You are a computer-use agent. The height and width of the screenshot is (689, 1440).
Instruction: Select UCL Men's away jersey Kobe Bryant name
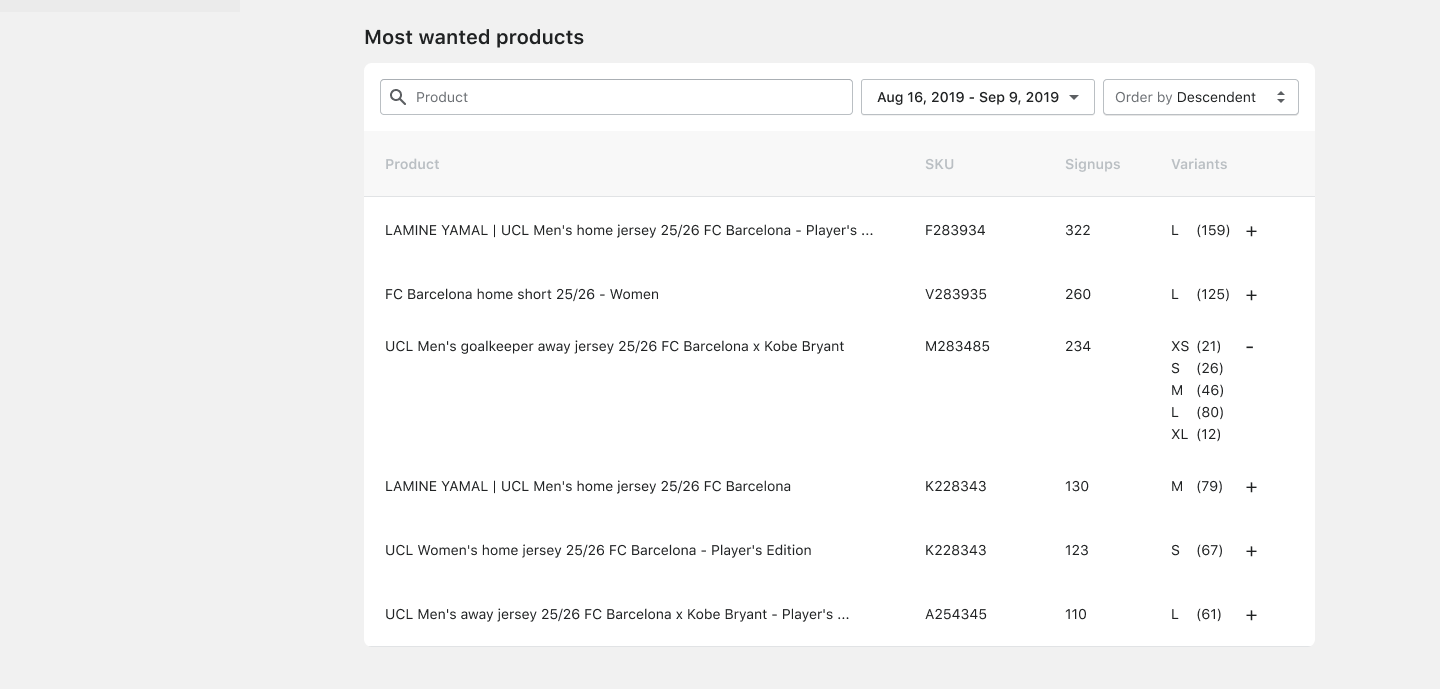(617, 614)
